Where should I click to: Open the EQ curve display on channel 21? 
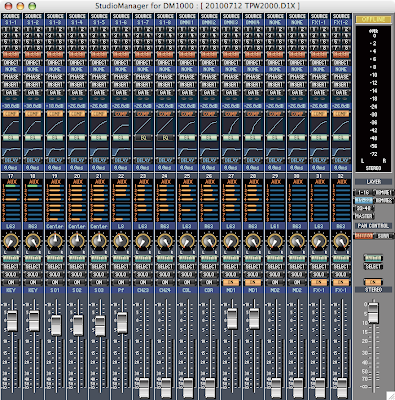pos(99,150)
